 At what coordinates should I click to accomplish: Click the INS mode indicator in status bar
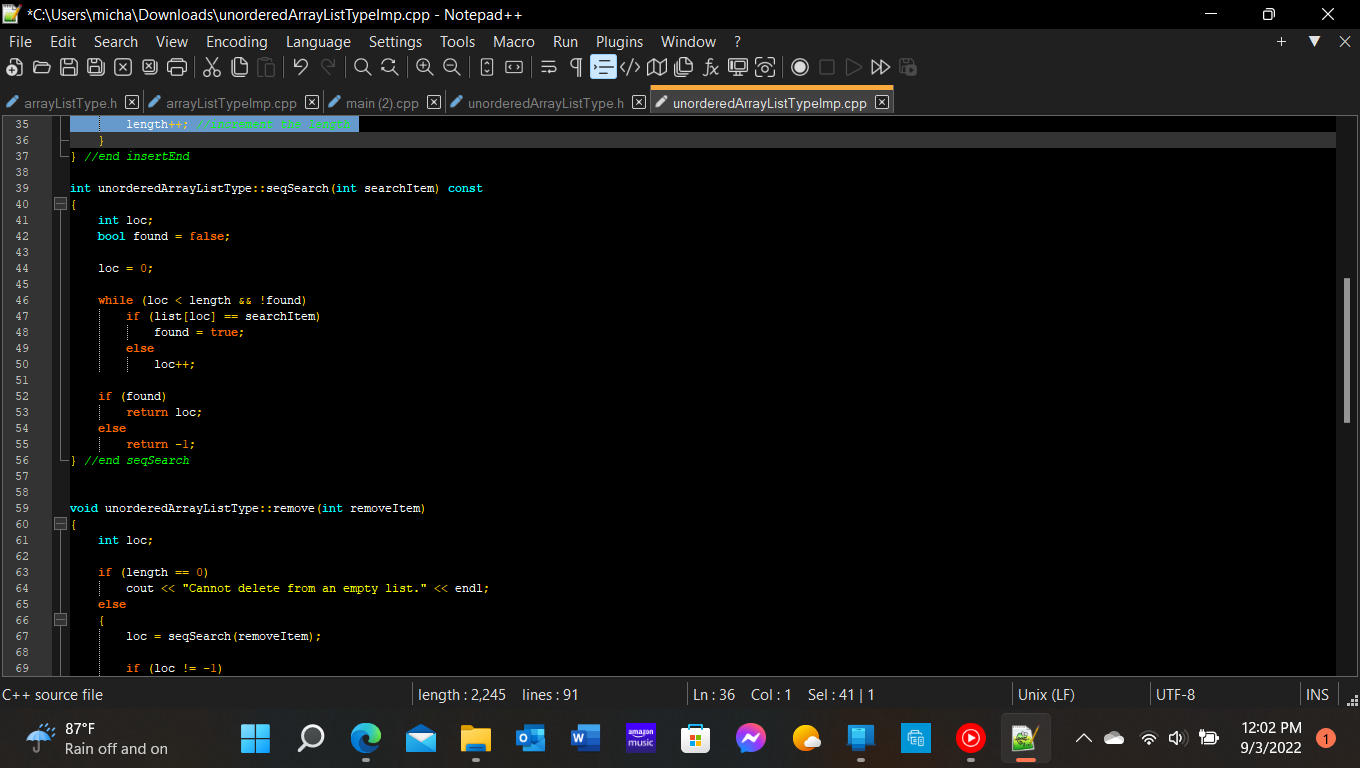[x=1317, y=695]
